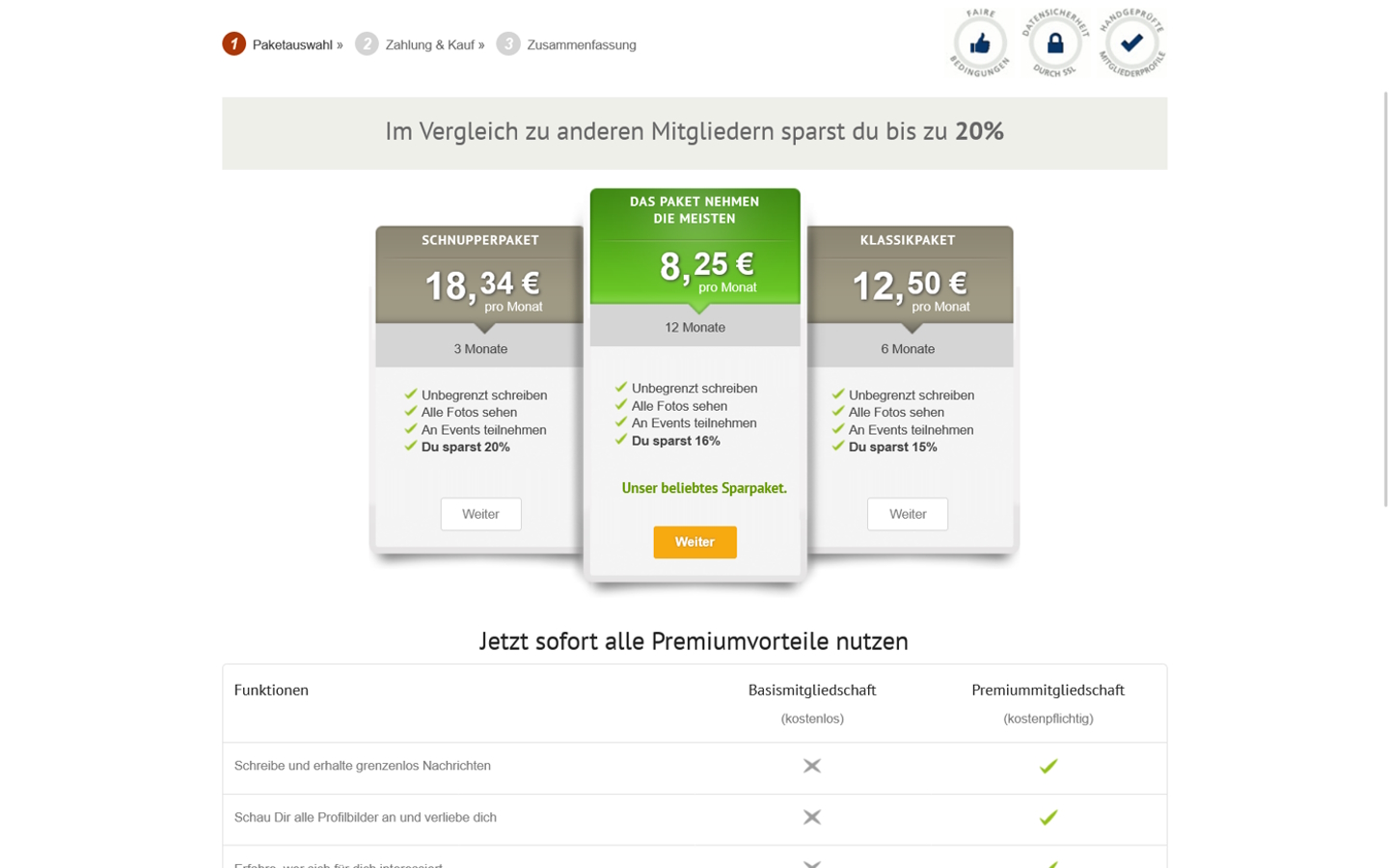Click Weiter on the Schnupperpaket
The image size is (1389, 868).
pyautogui.click(x=480, y=513)
